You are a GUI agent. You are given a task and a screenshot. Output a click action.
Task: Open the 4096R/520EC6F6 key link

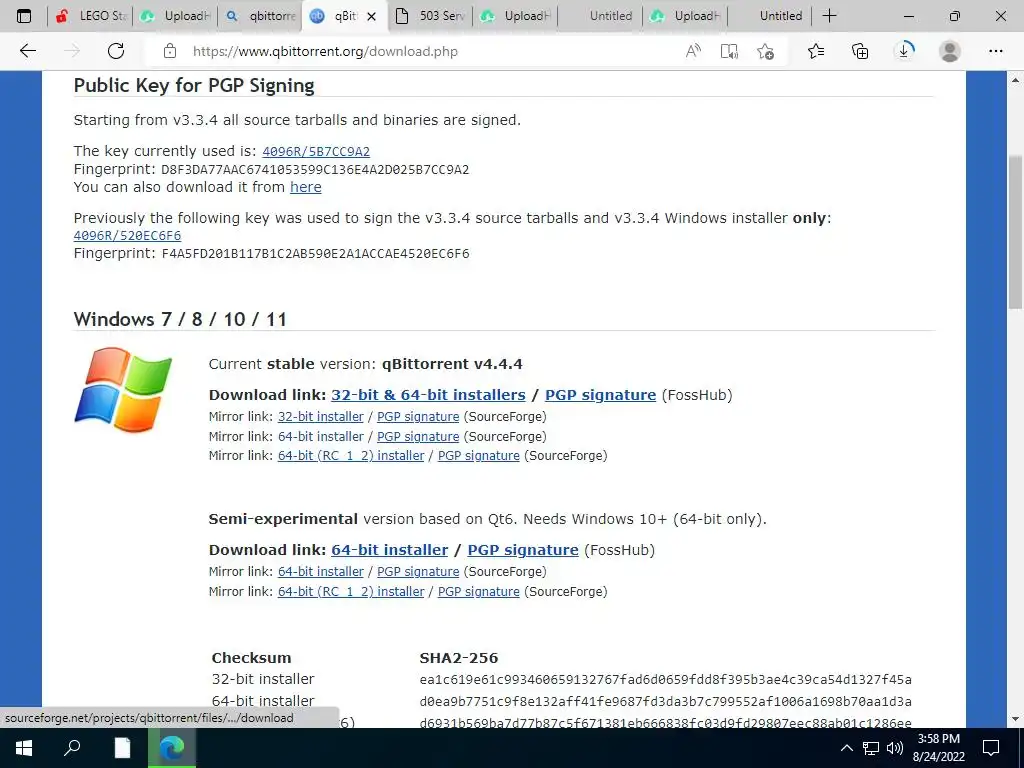(x=127, y=236)
